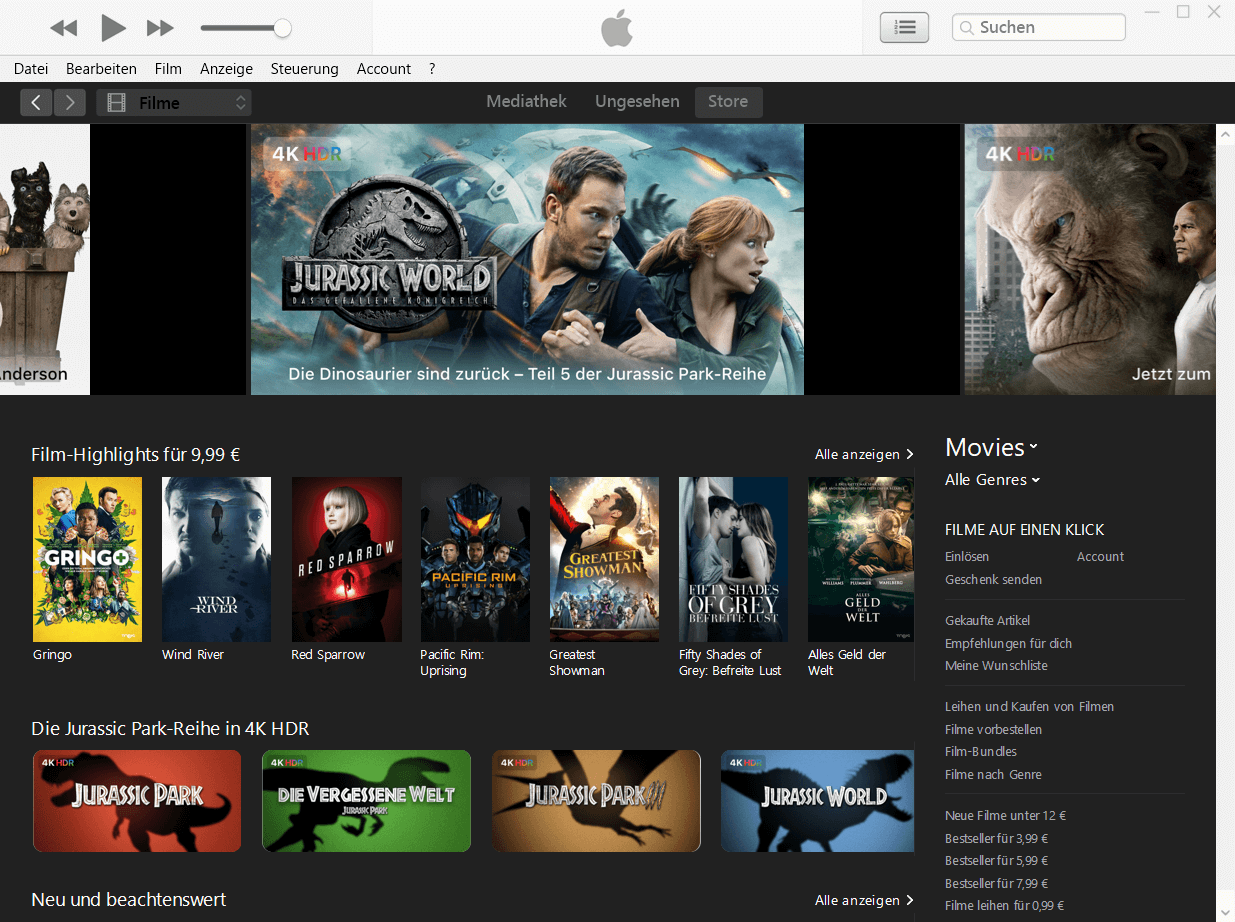Open the Die Vergessene Welt tile

[x=366, y=801]
